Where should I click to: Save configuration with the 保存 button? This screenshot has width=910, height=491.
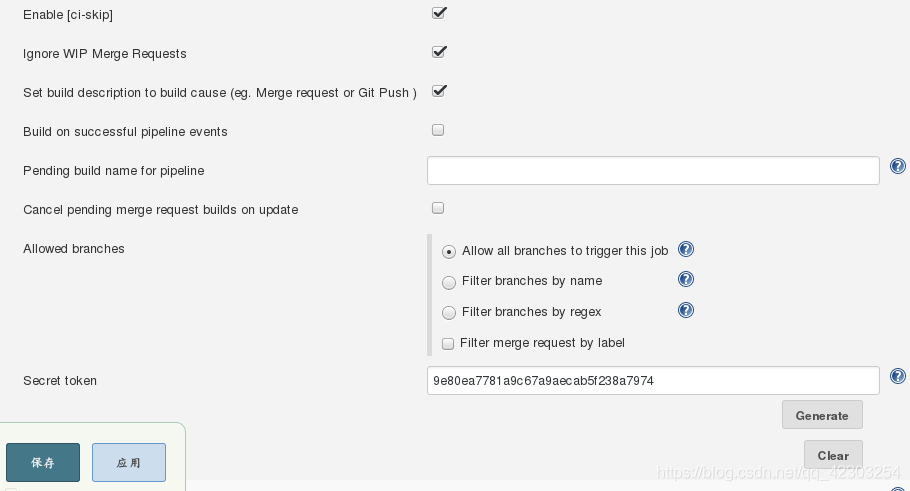(x=43, y=463)
